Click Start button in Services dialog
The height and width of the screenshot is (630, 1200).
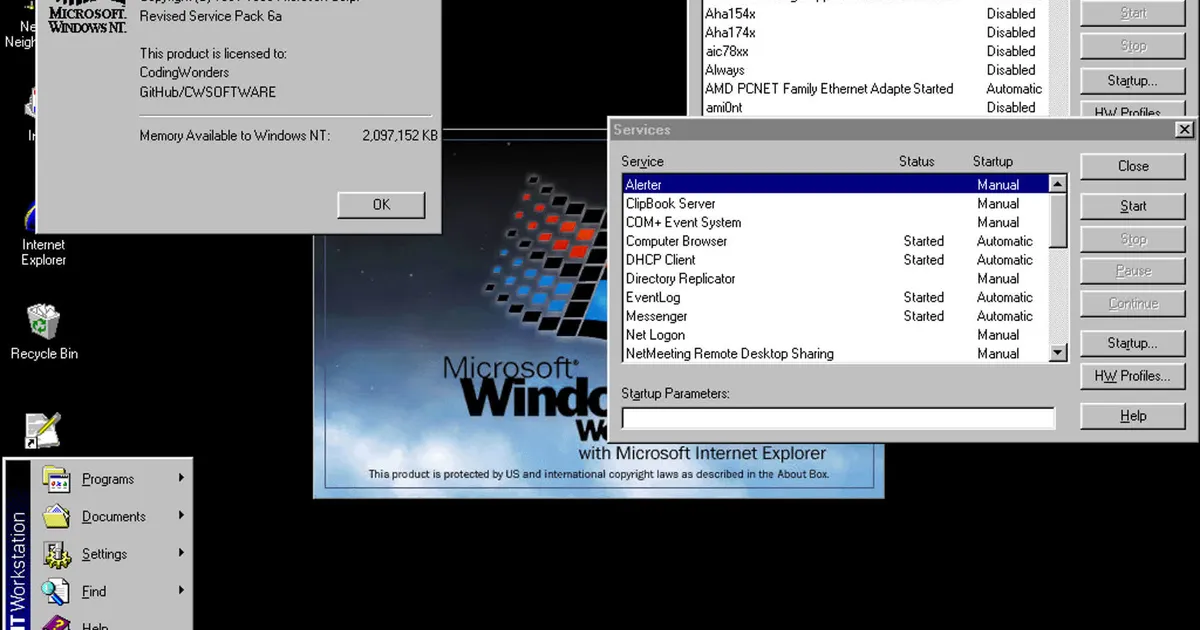pyautogui.click(x=1133, y=206)
